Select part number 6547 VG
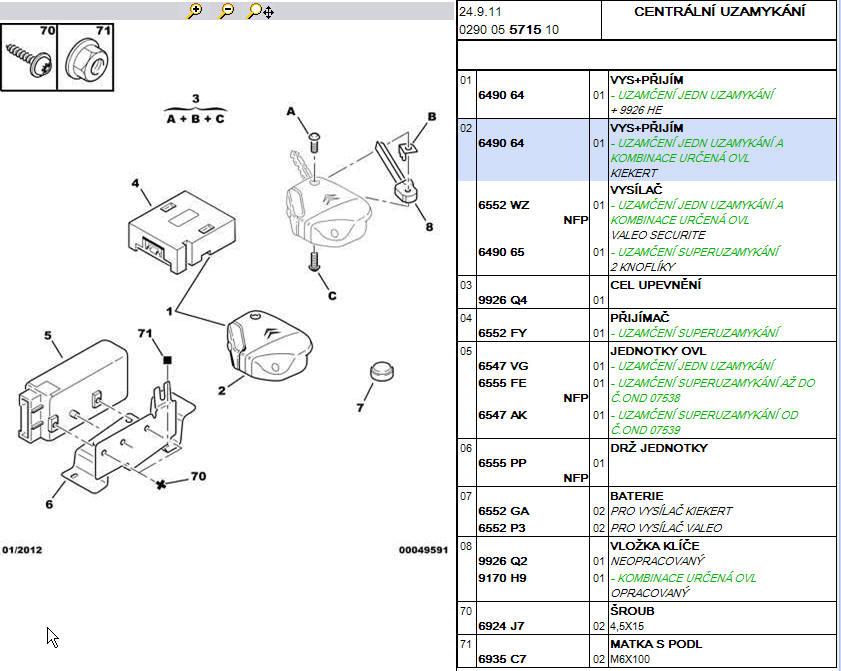Viewport: 841px width, 671px height. (x=503, y=366)
